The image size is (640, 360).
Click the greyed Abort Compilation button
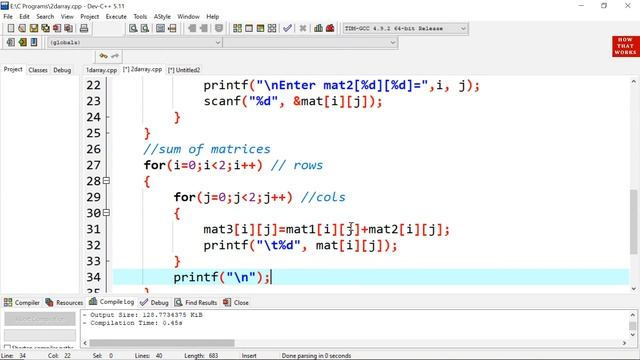pos(40,318)
